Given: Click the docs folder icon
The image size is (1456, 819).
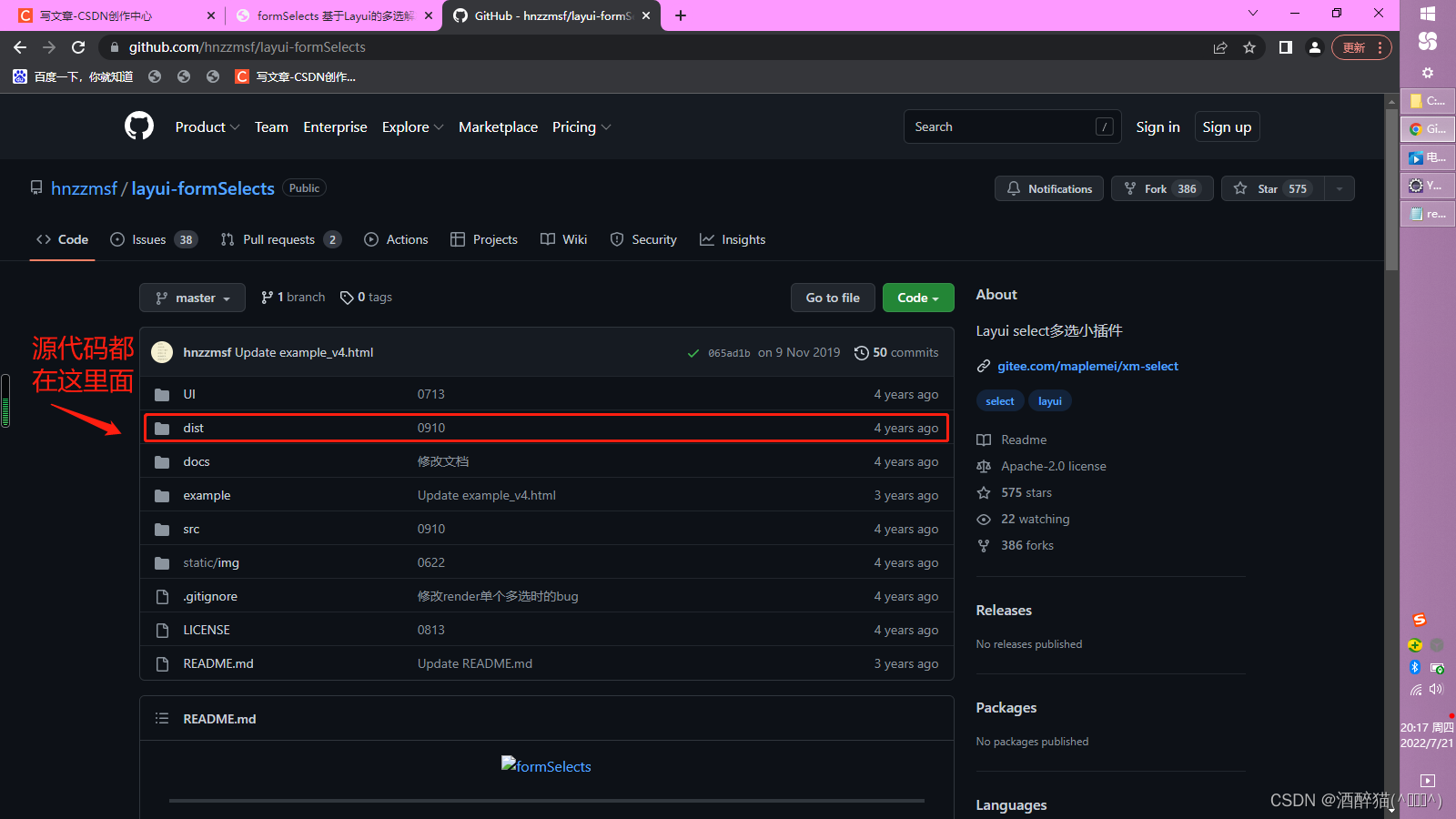Looking at the screenshot, I should pos(162,461).
